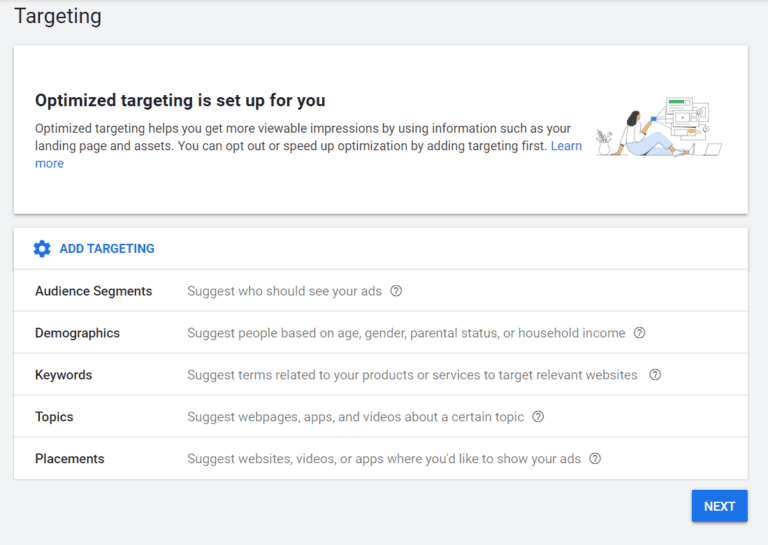Click the ADD TARGETING label

(x=107, y=249)
